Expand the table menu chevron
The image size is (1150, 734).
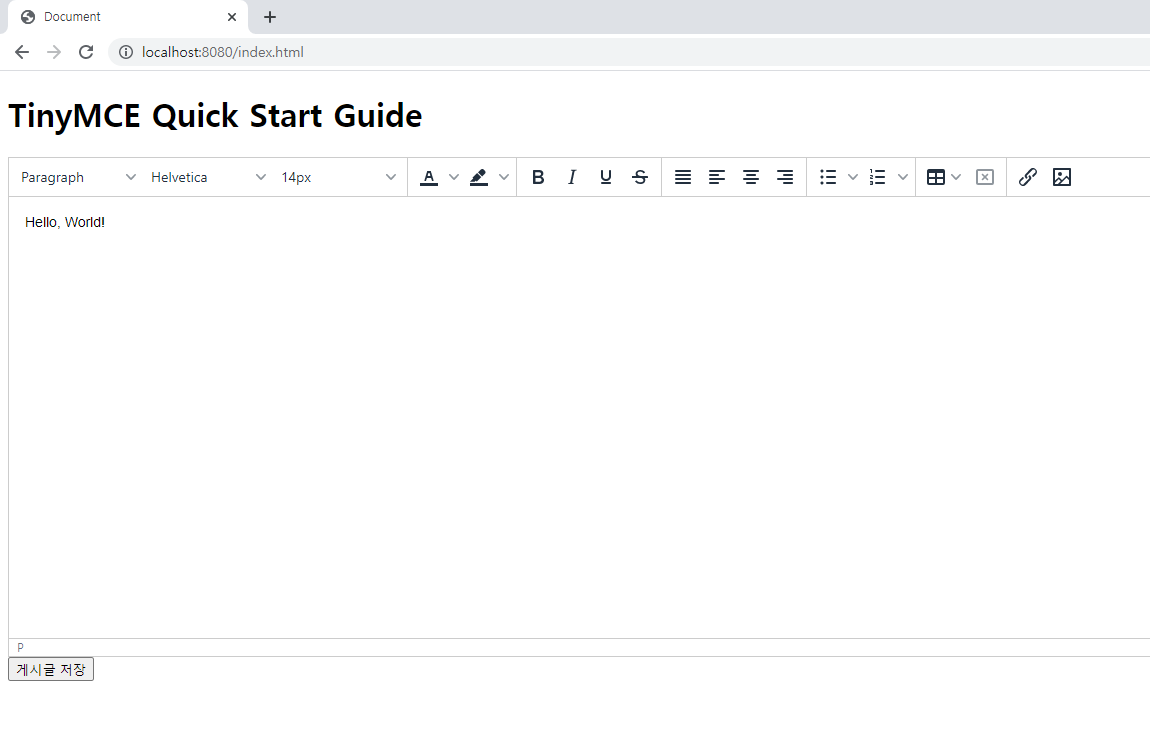coord(956,177)
